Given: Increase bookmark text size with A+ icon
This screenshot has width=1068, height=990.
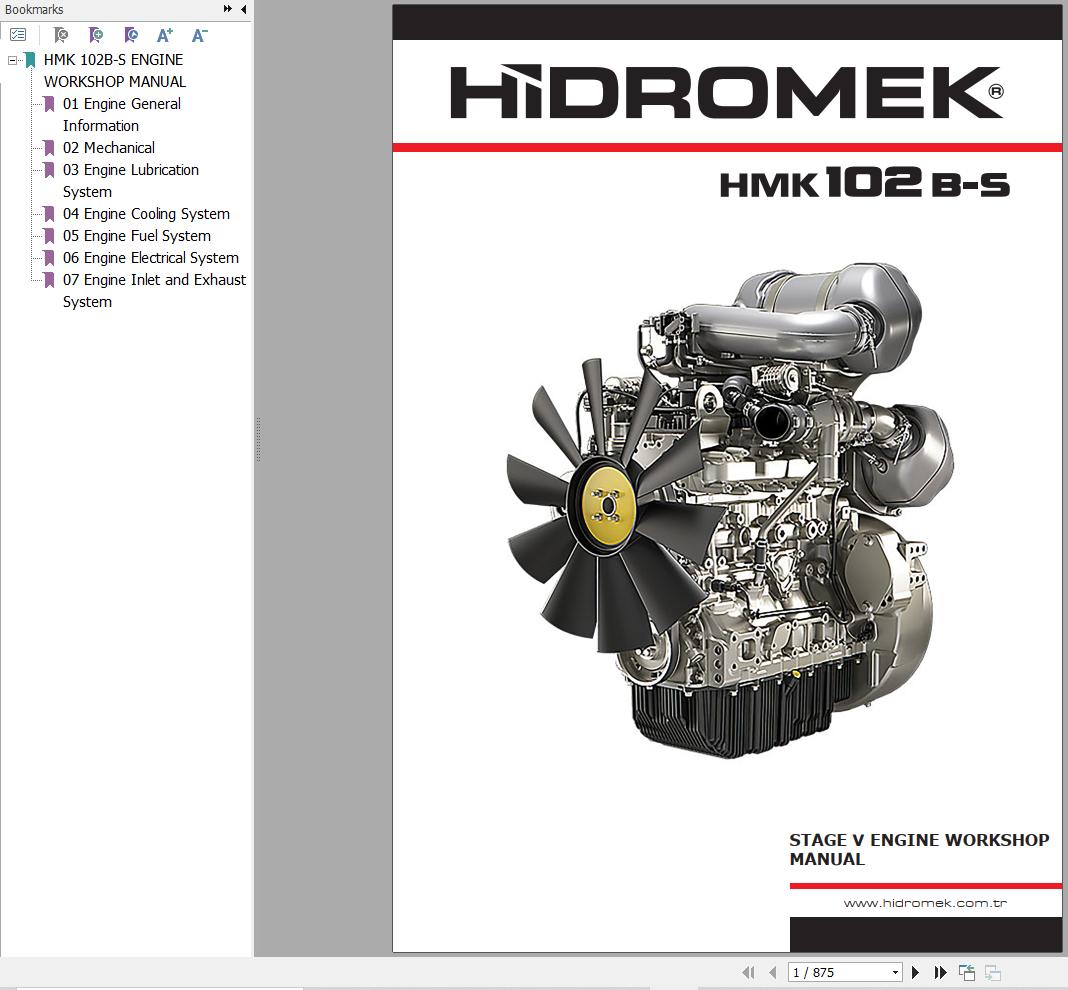Looking at the screenshot, I should (x=165, y=35).
